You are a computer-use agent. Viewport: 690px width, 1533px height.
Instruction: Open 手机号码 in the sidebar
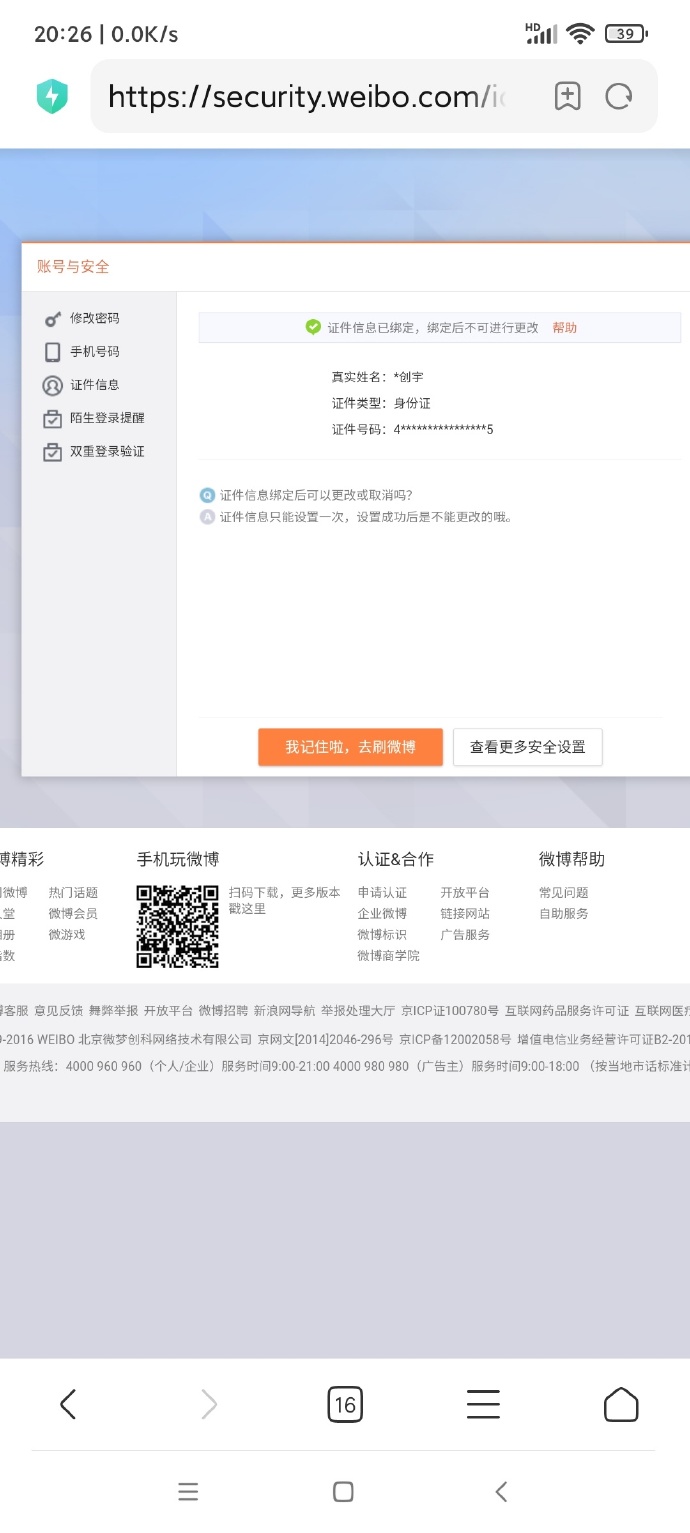tap(95, 352)
